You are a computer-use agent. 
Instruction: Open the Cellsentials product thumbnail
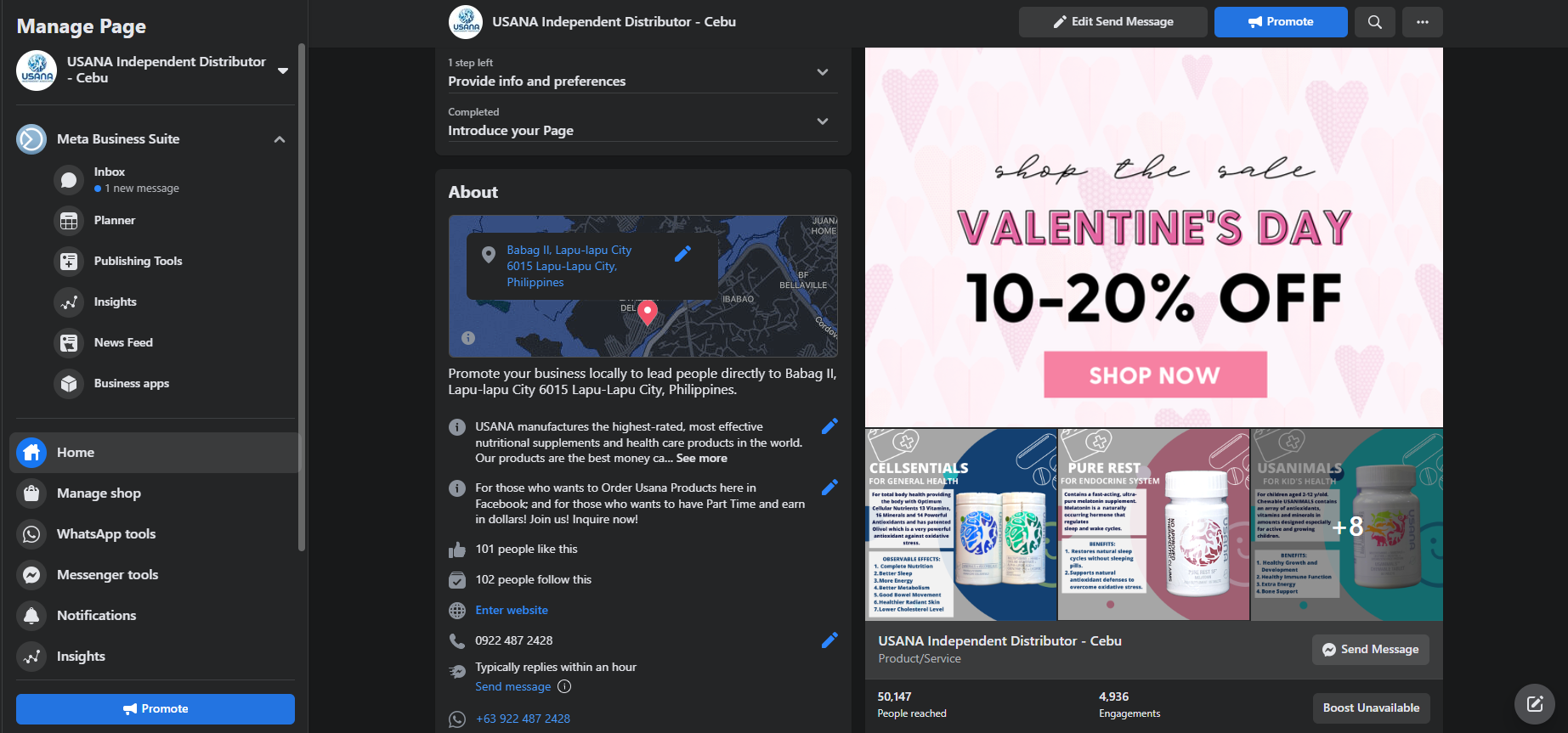pos(960,525)
